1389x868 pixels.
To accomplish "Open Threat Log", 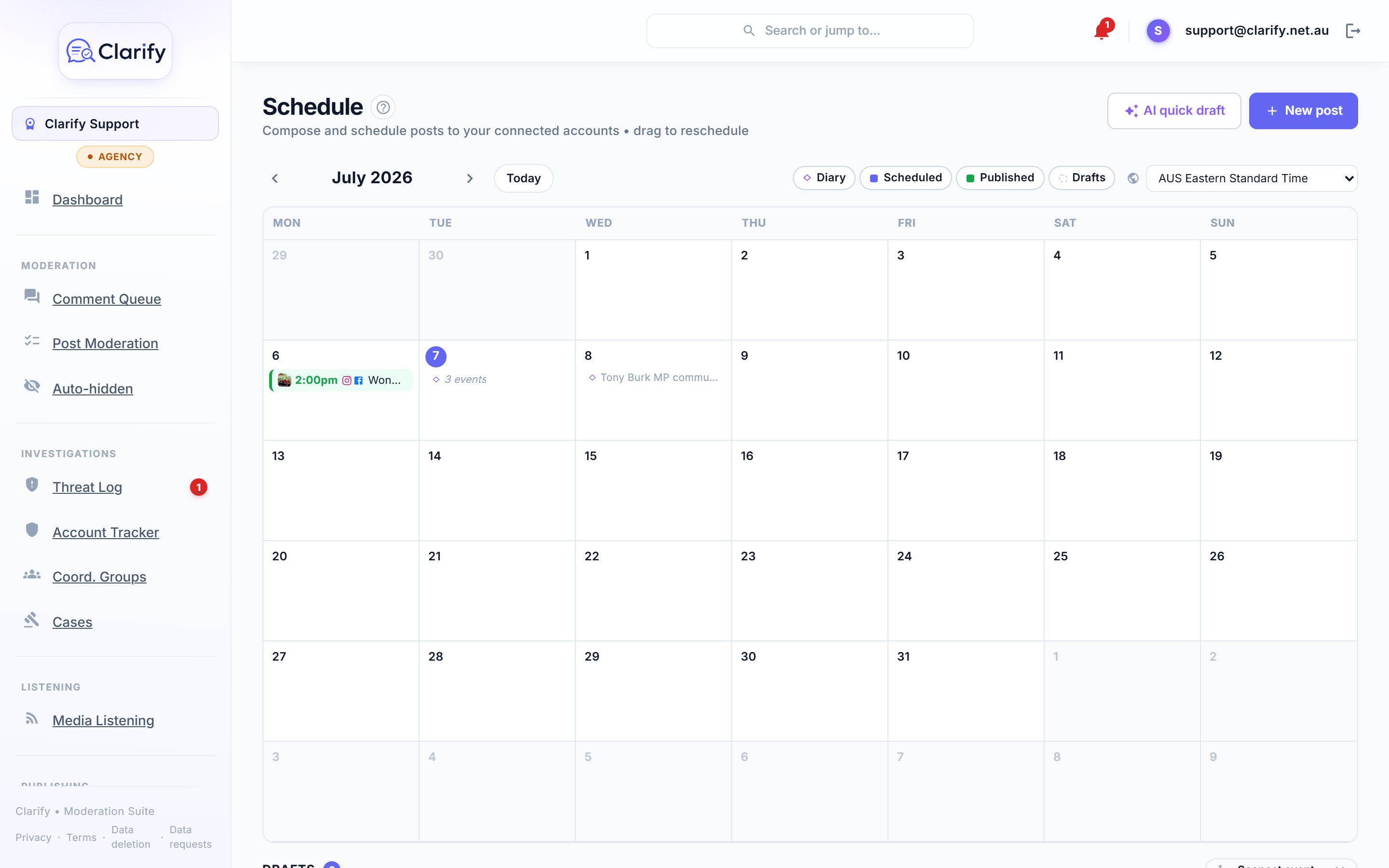I will pyautogui.click(x=87, y=487).
